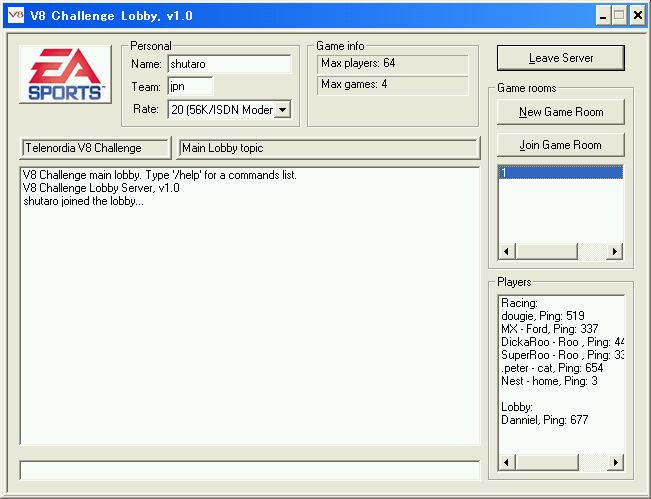The width and height of the screenshot is (651, 499).
Task: Click the Max games: 4 info field
Action: click(x=392, y=85)
